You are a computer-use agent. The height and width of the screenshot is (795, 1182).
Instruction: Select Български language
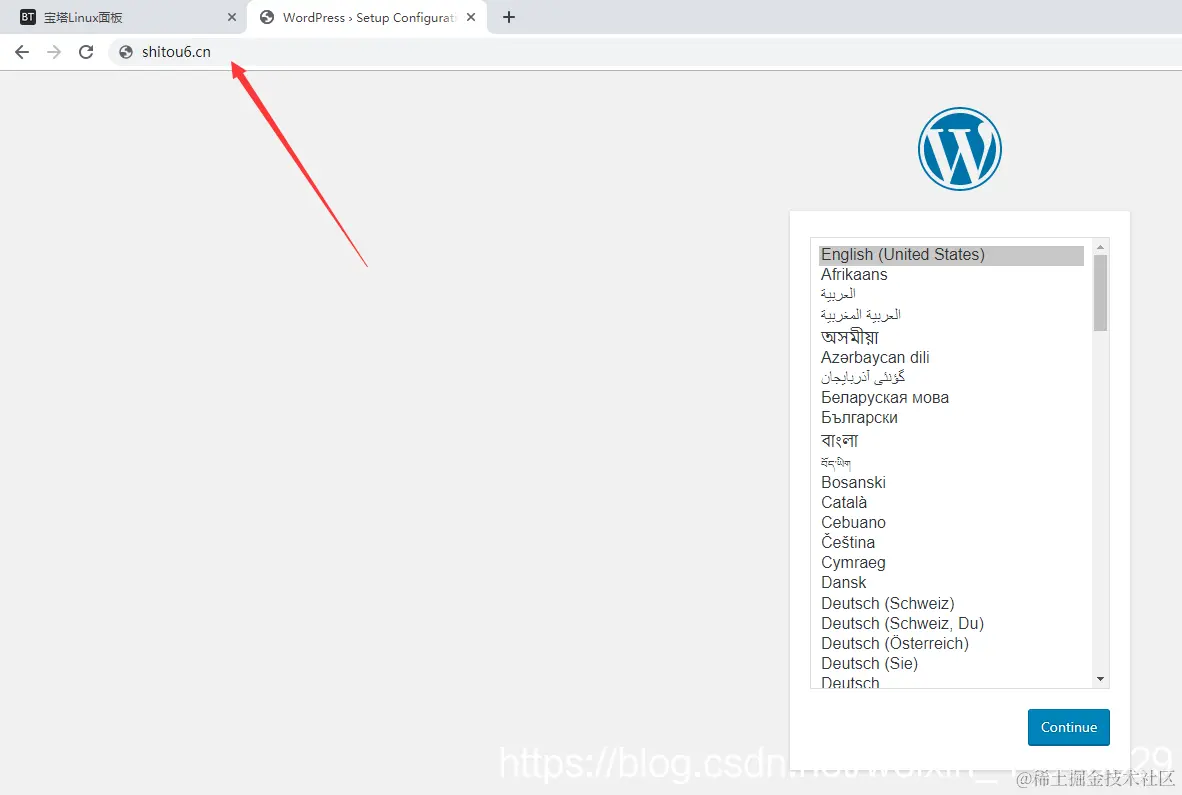point(951,417)
